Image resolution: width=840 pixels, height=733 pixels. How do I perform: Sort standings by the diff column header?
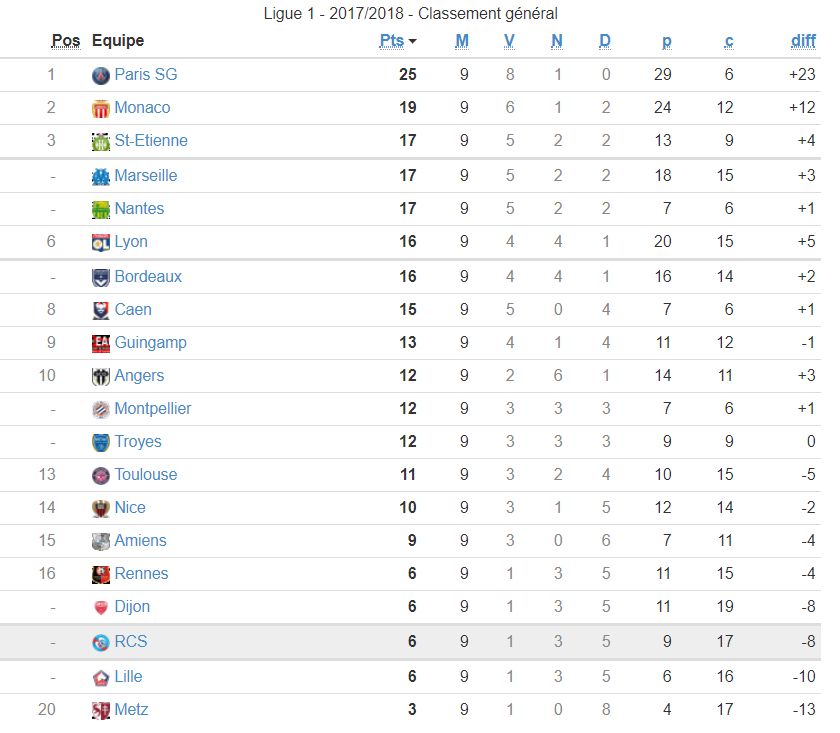click(x=803, y=41)
